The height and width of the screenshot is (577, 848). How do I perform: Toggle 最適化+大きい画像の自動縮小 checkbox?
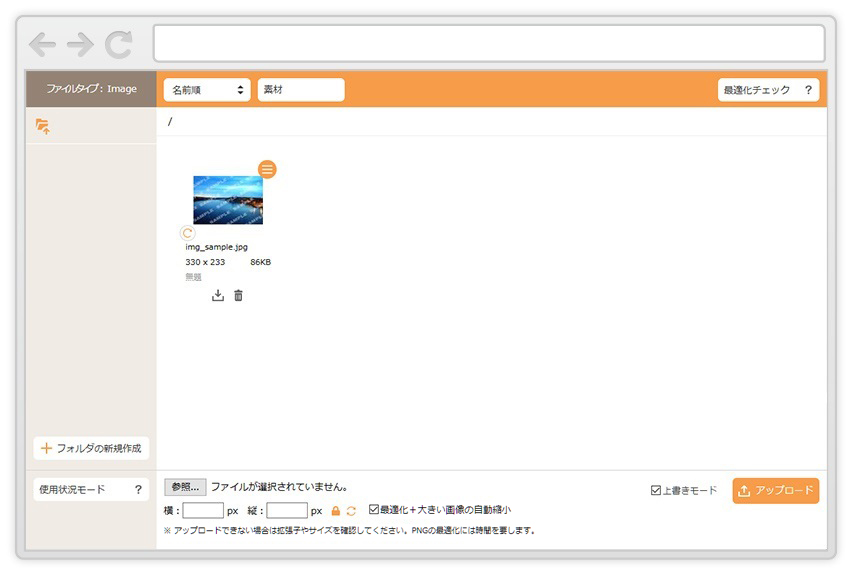point(374,509)
